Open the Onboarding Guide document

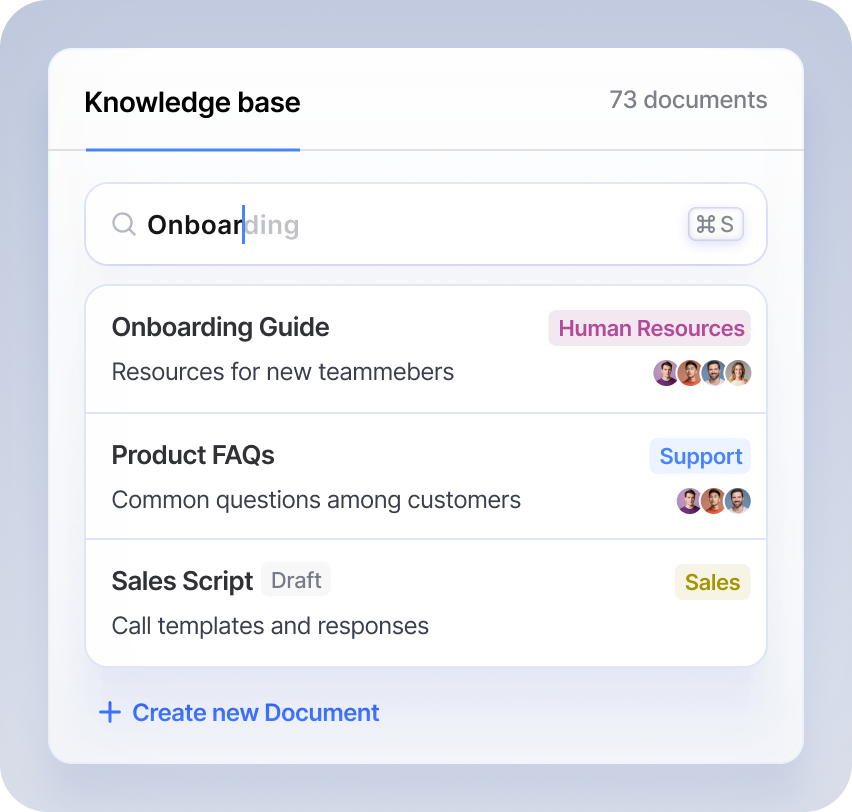point(220,327)
